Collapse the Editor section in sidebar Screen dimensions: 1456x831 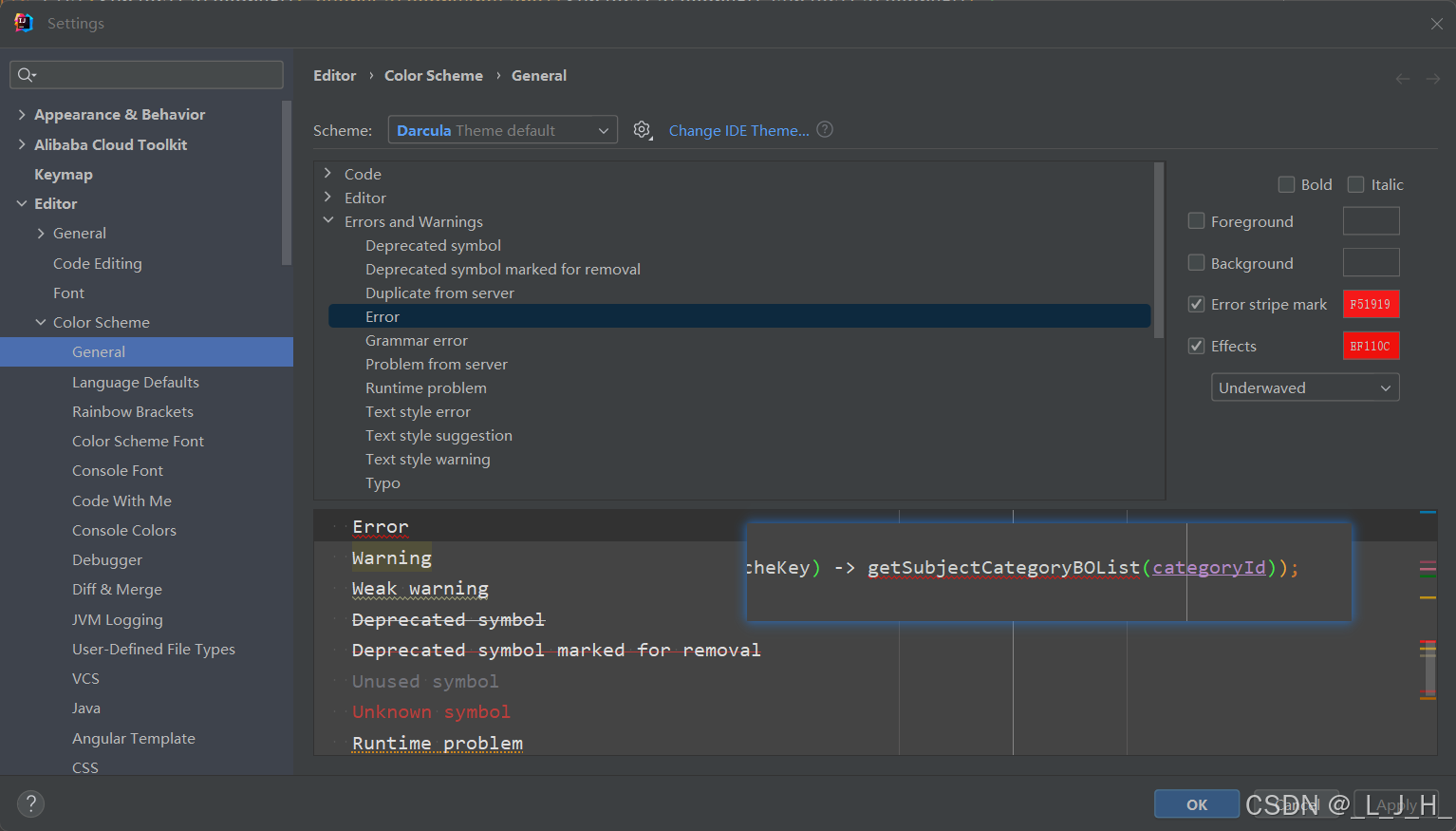(22, 203)
